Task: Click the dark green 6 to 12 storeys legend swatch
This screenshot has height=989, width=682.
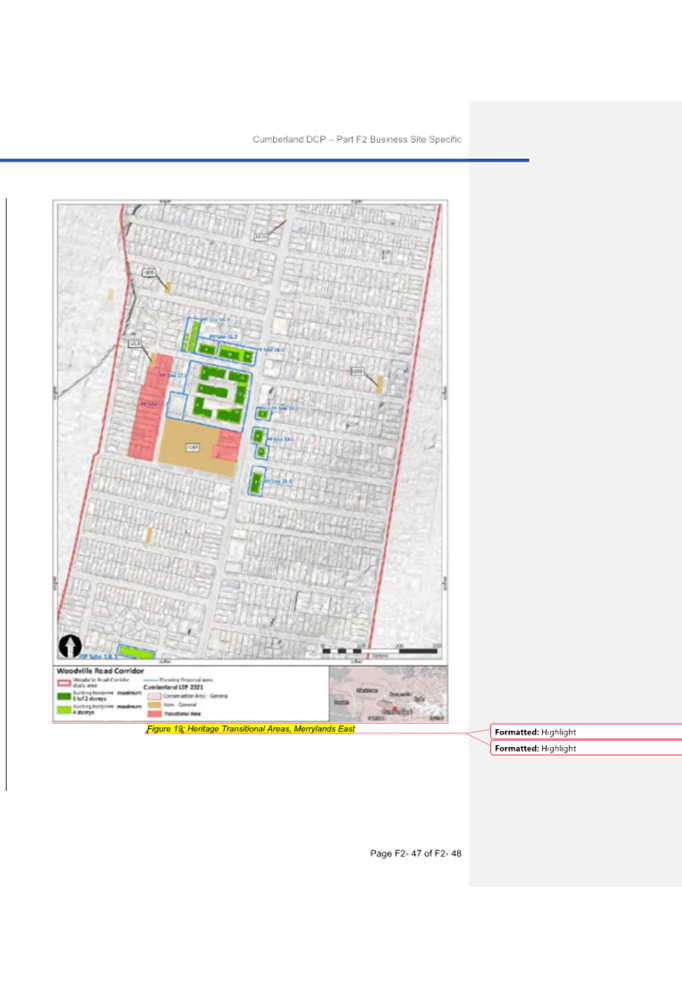Action: coord(64,696)
